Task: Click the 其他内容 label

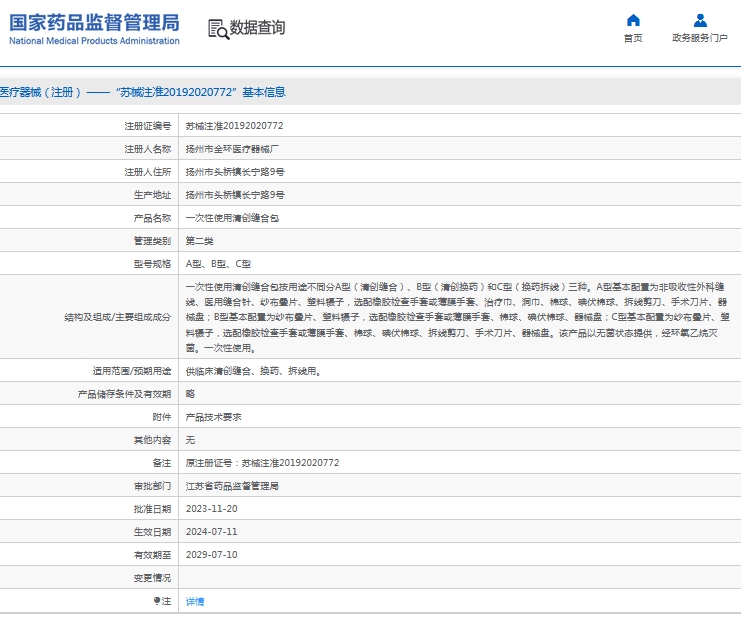Action: (x=152, y=440)
